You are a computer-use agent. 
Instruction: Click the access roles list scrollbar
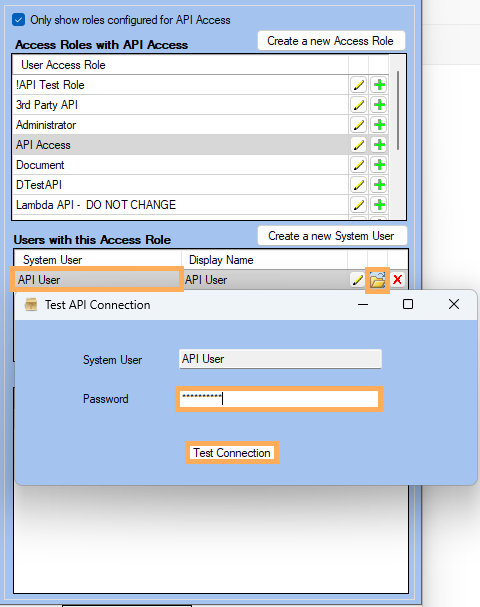coord(398,110)
